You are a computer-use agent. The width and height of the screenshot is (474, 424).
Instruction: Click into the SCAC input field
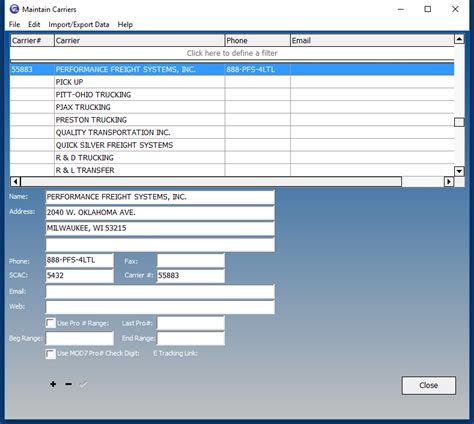pos(79,275)
